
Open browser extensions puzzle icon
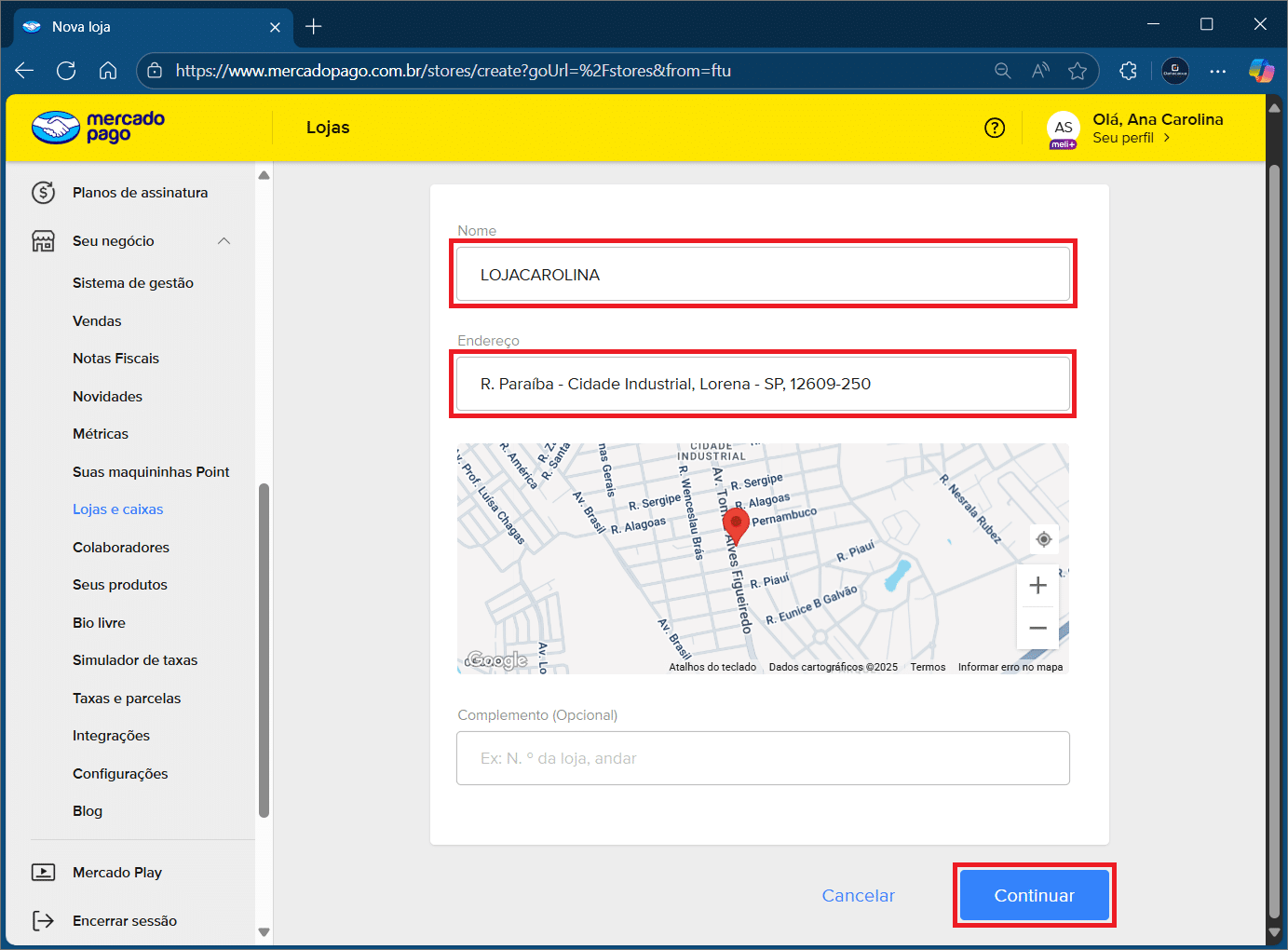[x=1128, y=71]
